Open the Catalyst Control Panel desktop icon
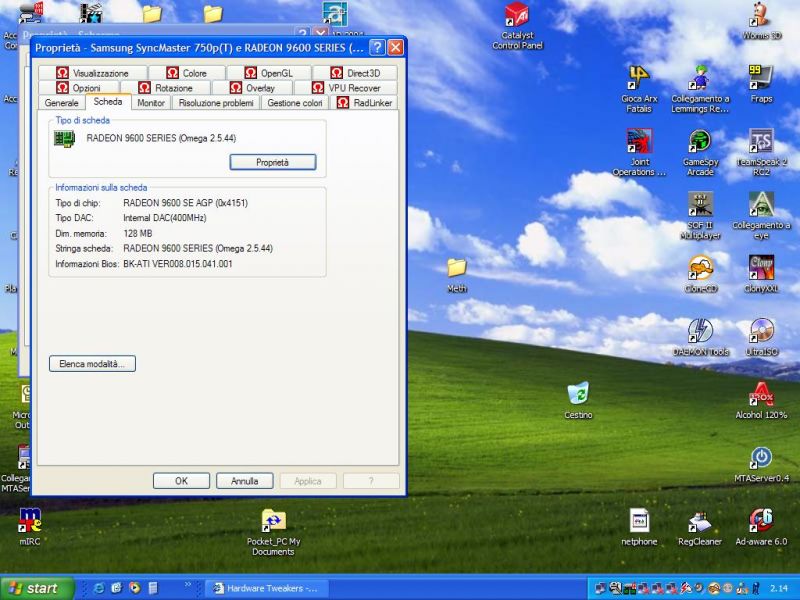 517,26
